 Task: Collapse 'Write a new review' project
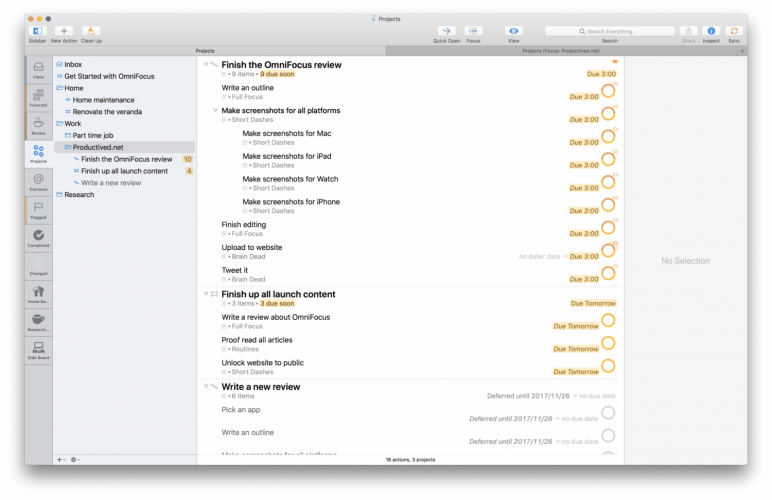point(205,386)
